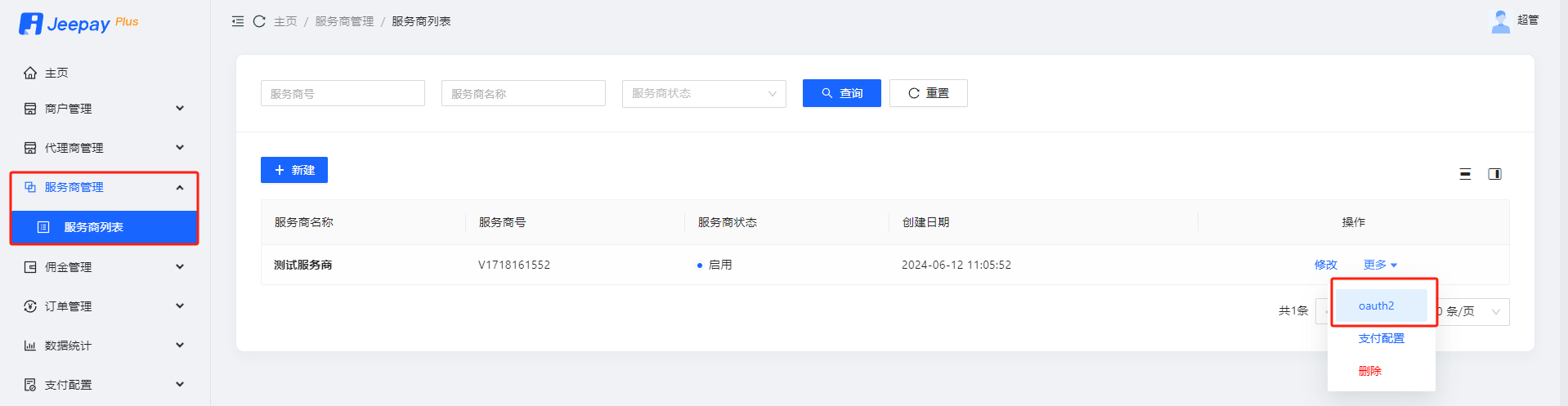Click the refresh icon beside the breadcrumb
The width and height of the screenshot is (1568, 406).
(259, 21)
